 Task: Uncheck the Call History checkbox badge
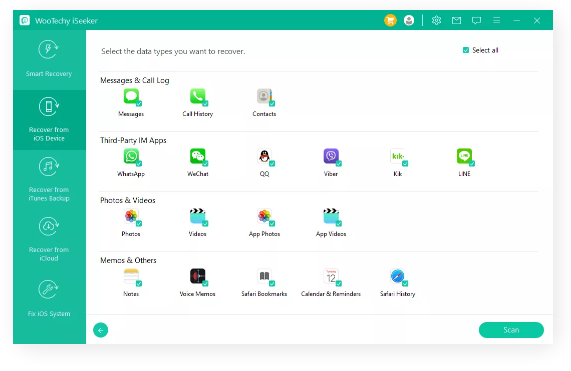(x=205, y=104)
